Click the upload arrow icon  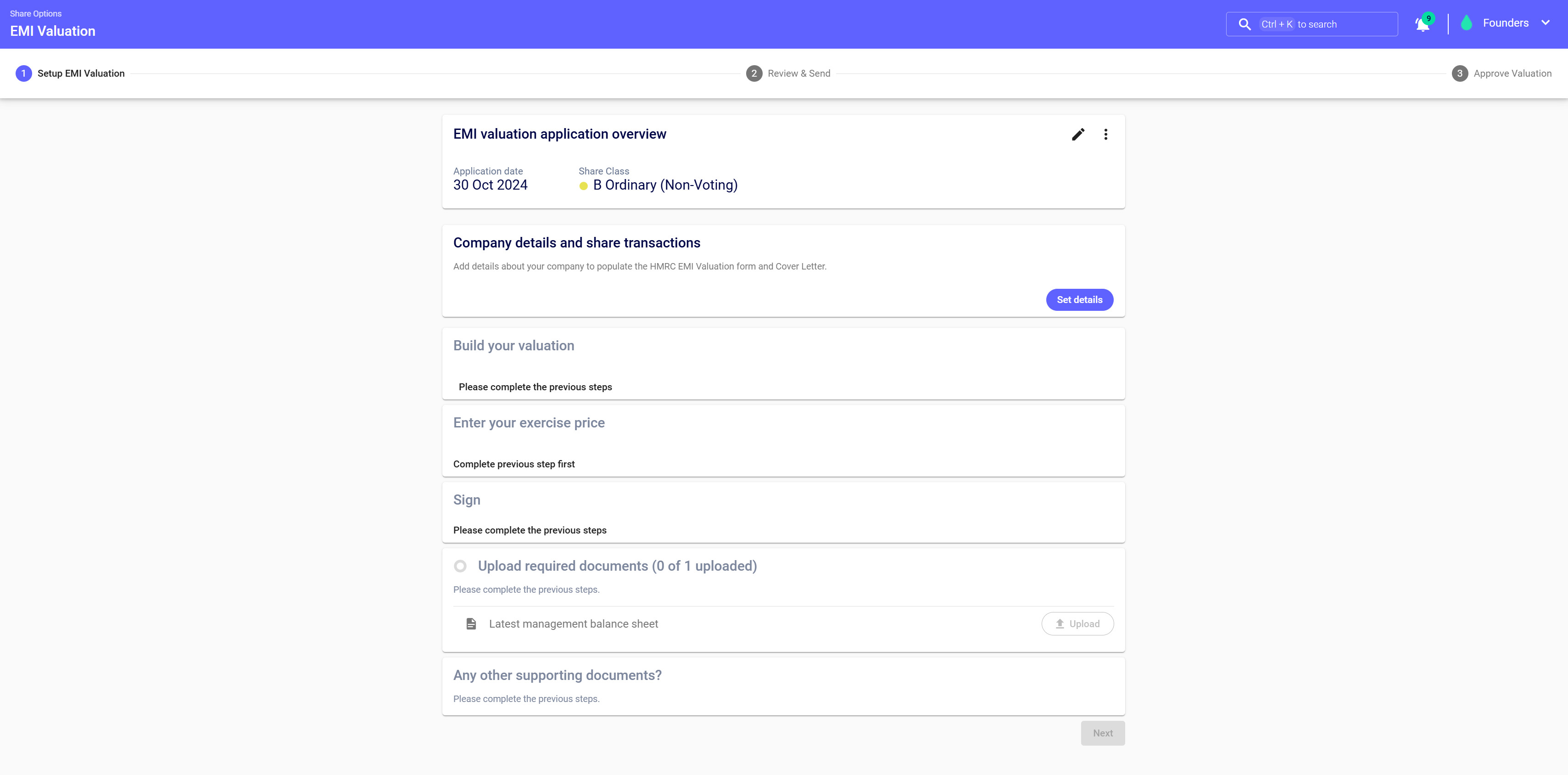coord(1060,624)
